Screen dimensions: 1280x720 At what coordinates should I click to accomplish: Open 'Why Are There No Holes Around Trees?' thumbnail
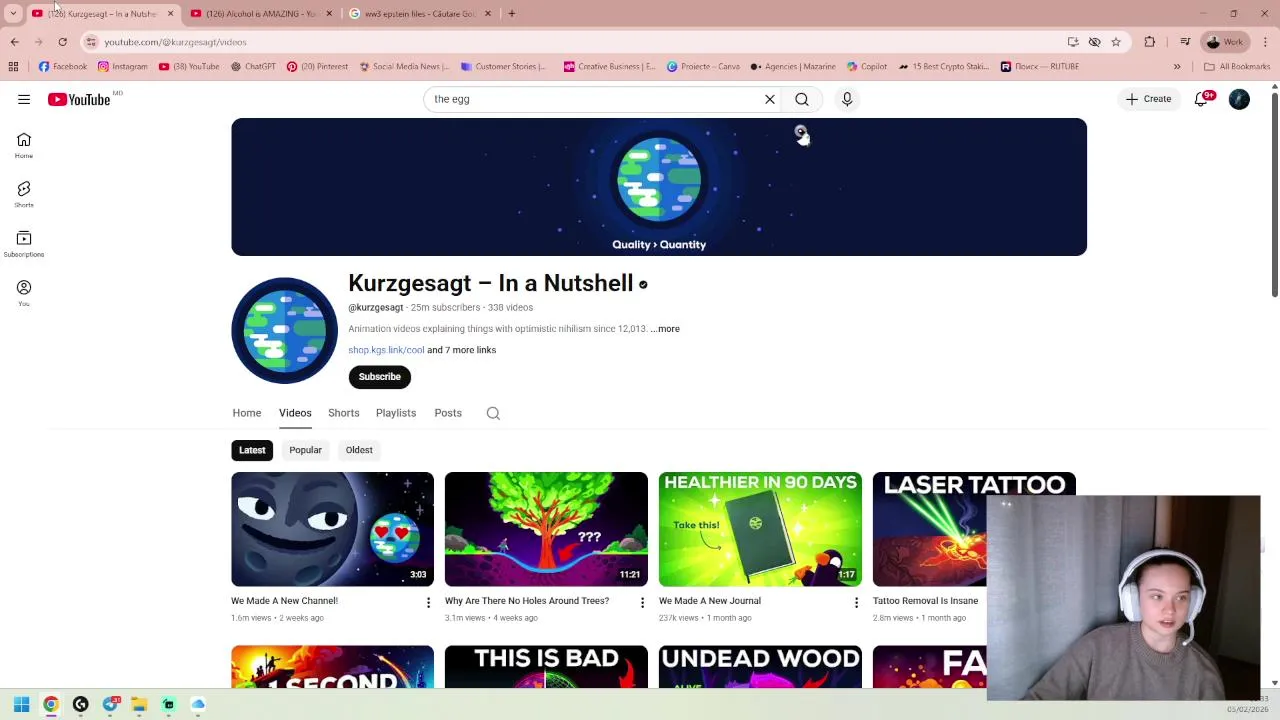click(x=546, y=529)
